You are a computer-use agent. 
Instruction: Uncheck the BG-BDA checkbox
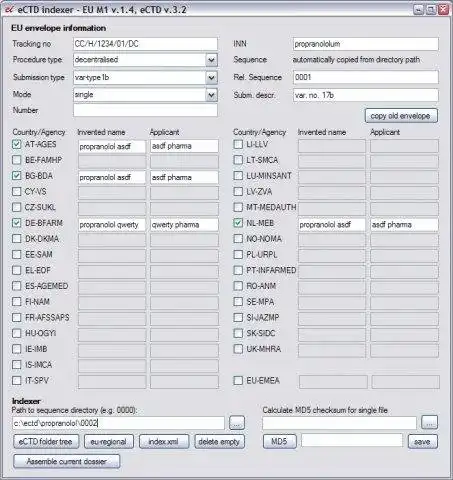[x=17, y=176]
